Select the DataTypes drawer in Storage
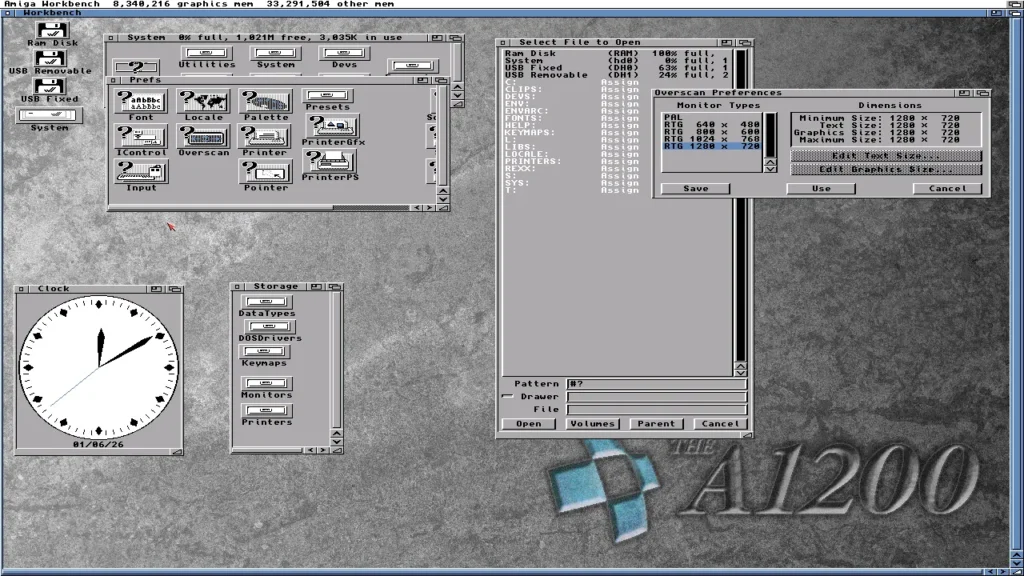 pos(266,306)
